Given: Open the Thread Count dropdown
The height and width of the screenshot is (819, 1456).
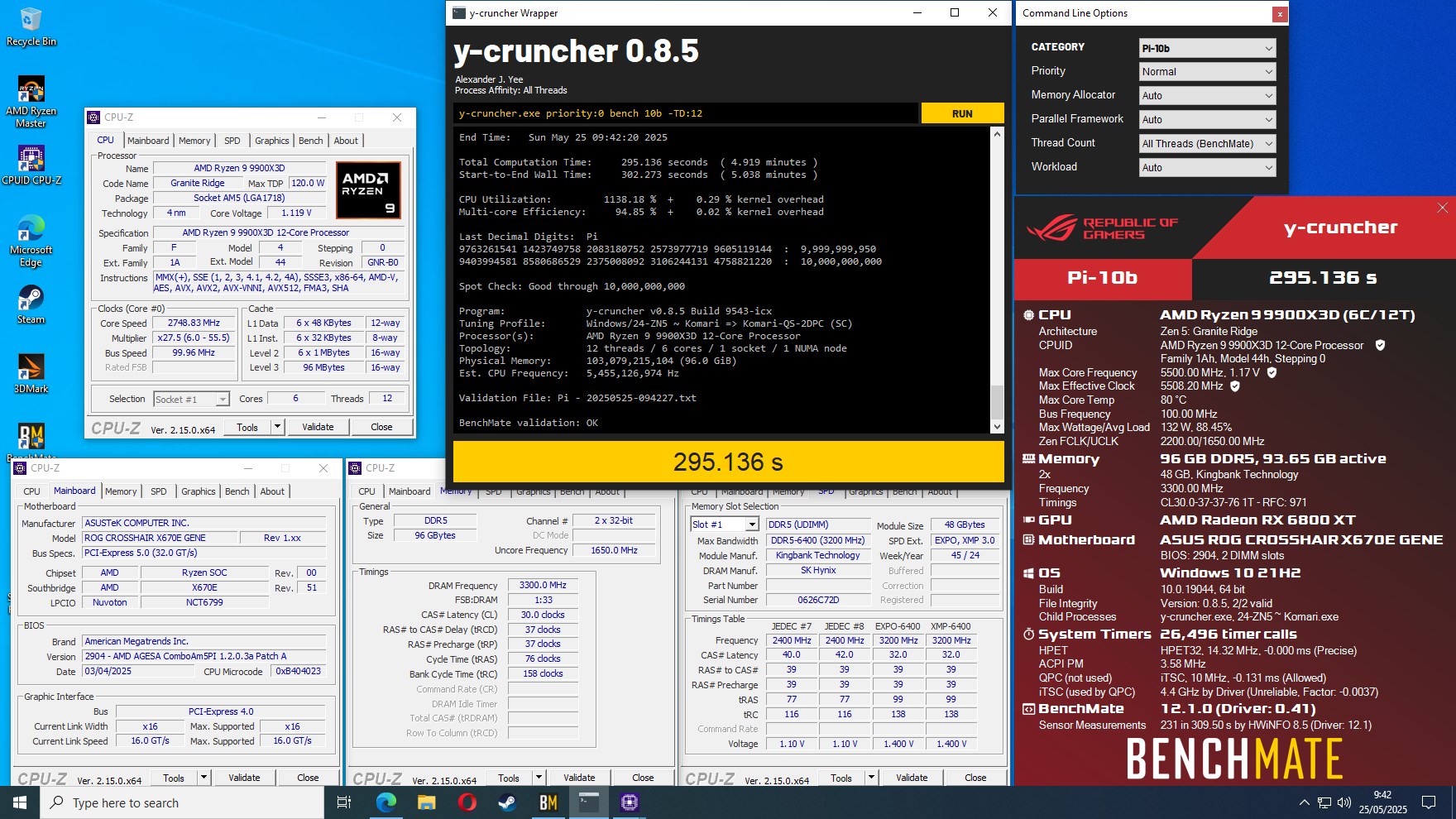Looking at the screenshot, I should 1207,144.
